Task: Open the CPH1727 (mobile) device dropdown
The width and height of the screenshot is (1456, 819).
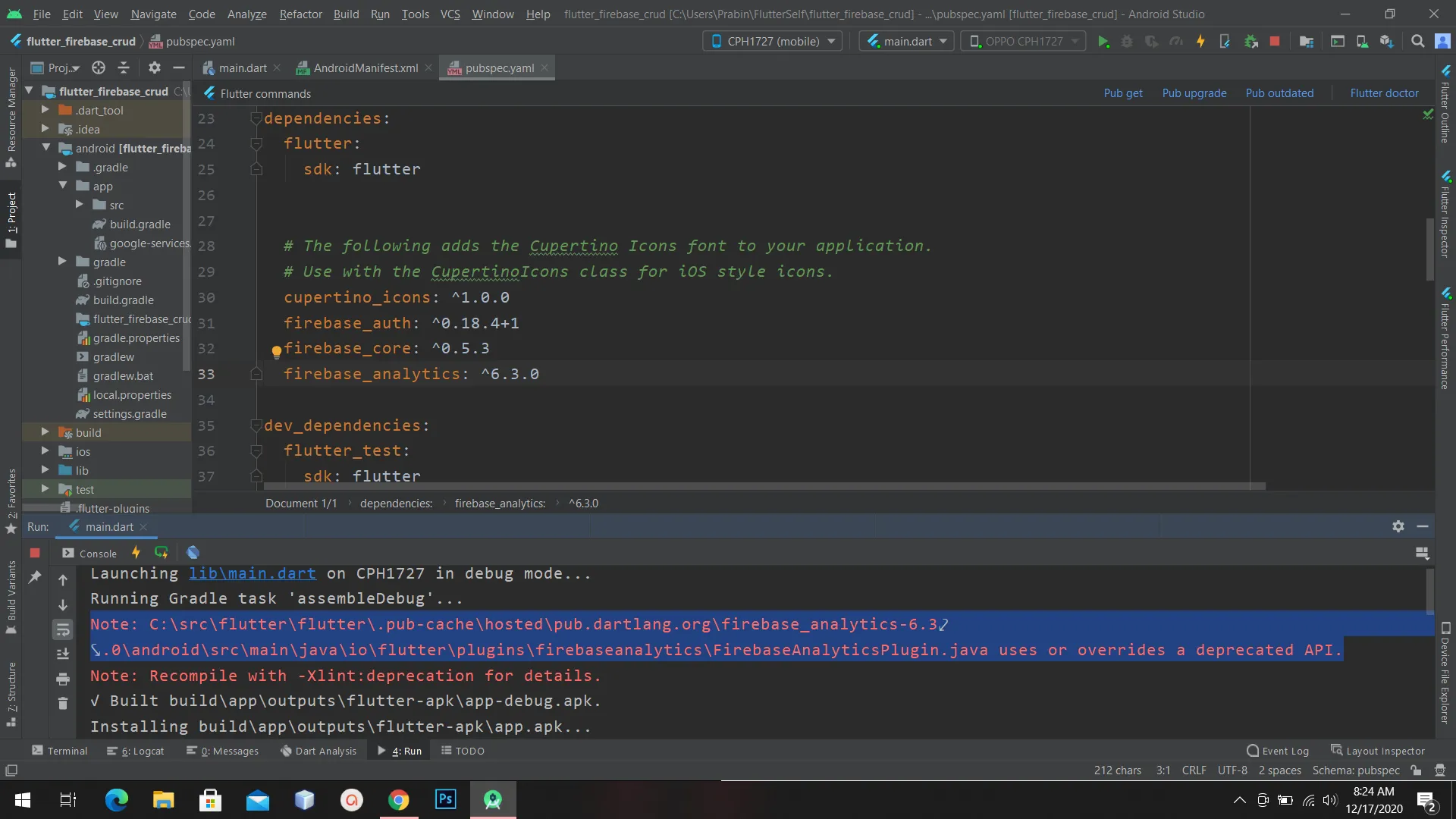Action: [773, 42]
